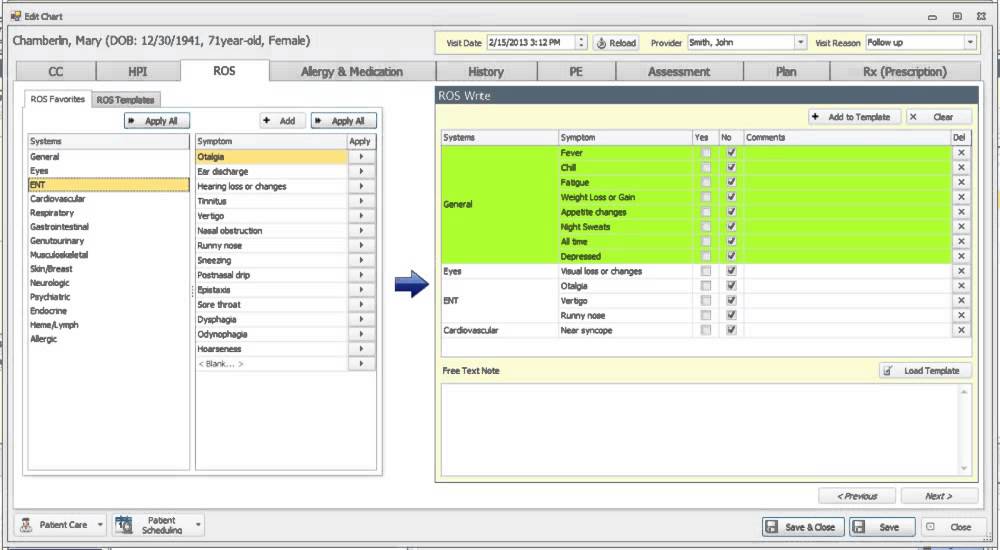Delete the Weight Loss or Gain row

point(961,197)
